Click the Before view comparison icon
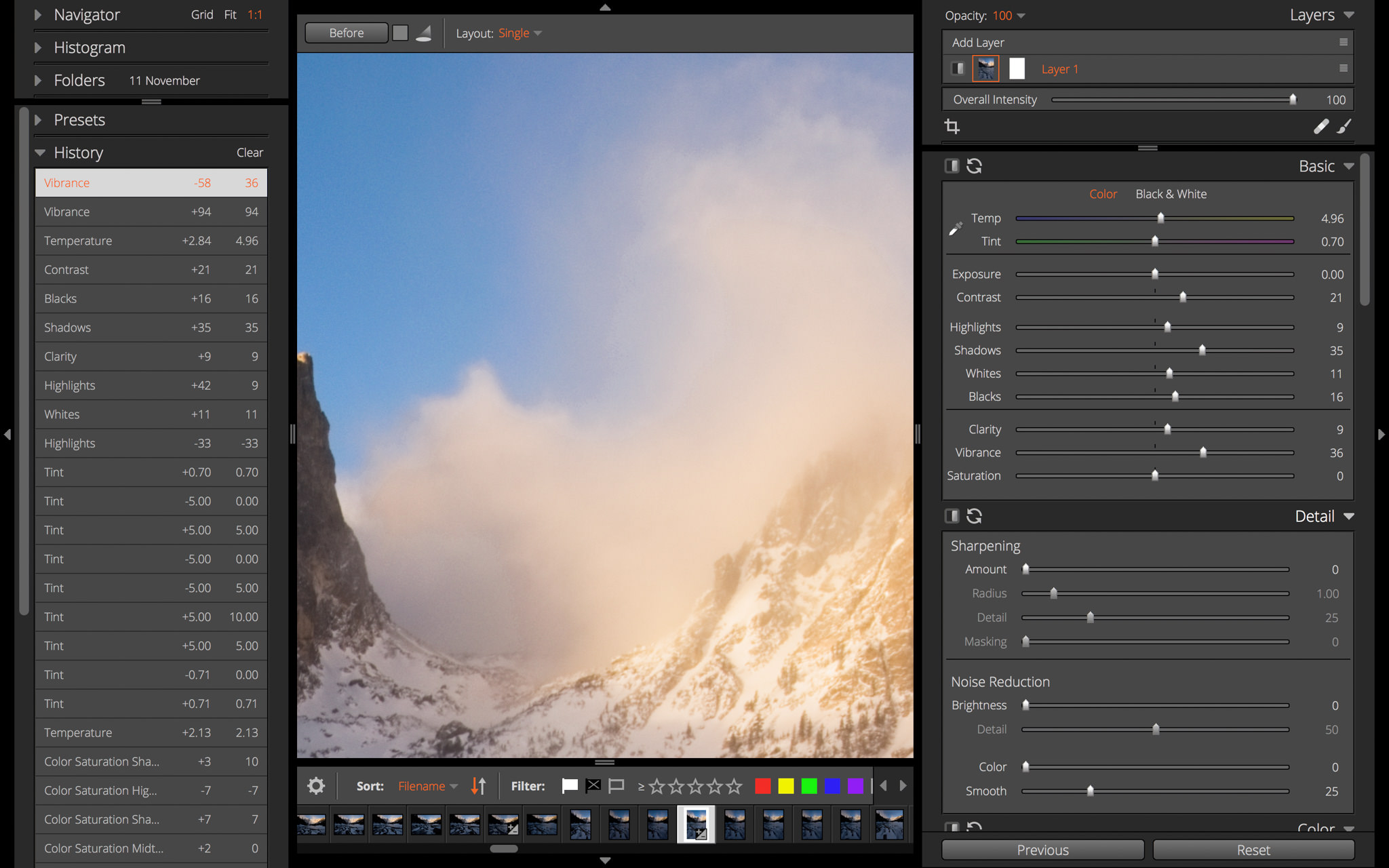The image size is (1389, 868). [346, 33]
